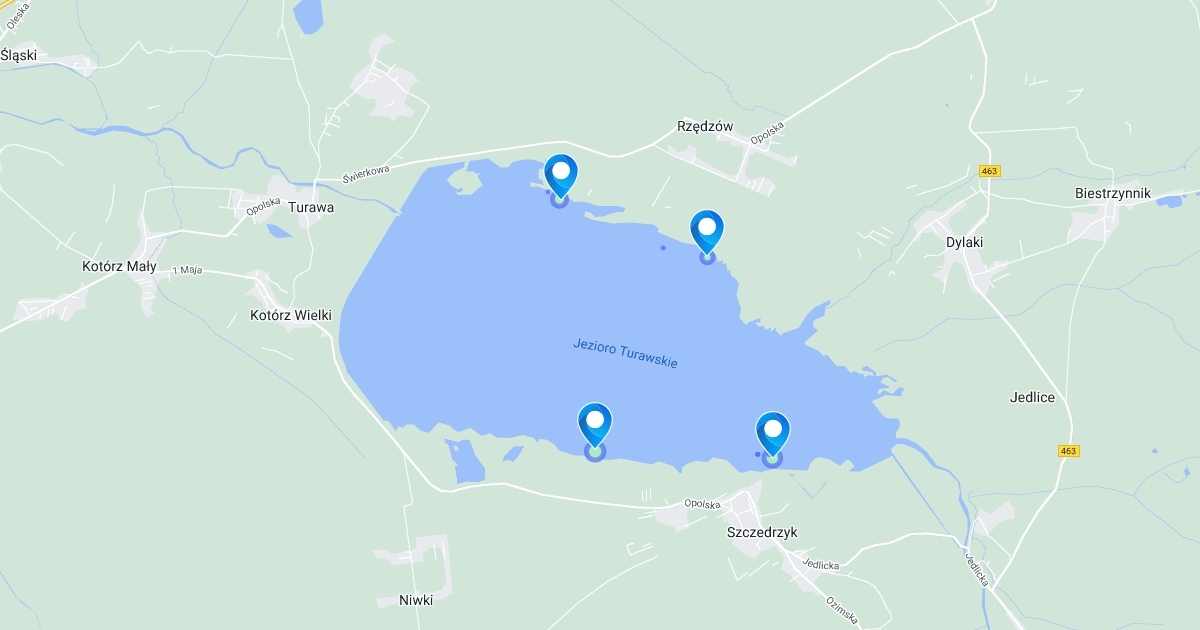
Task: Click the small pond south of the lake
Action: (x=465, y=461)
